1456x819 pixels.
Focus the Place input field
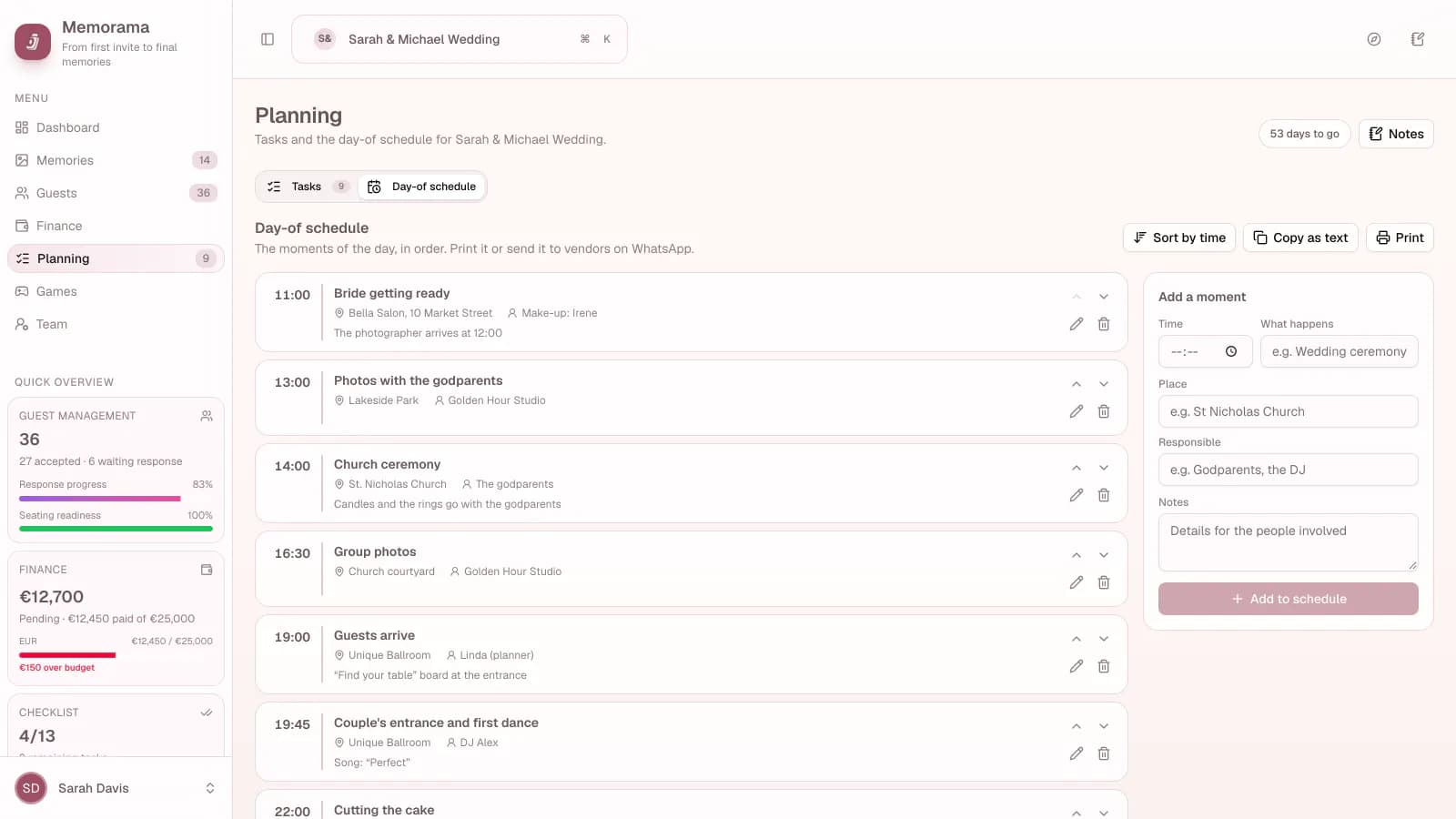1289,411
